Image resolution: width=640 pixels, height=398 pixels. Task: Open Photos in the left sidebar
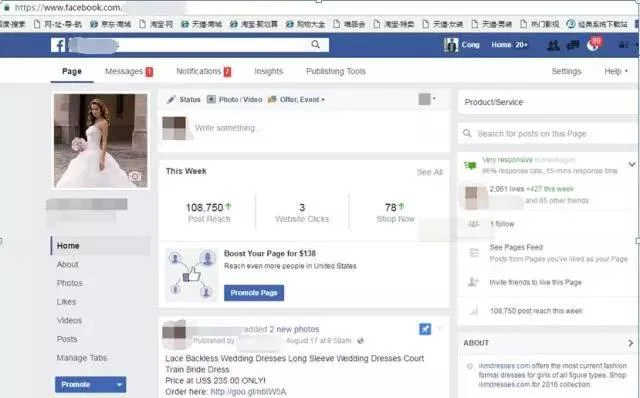pos(69,283)
